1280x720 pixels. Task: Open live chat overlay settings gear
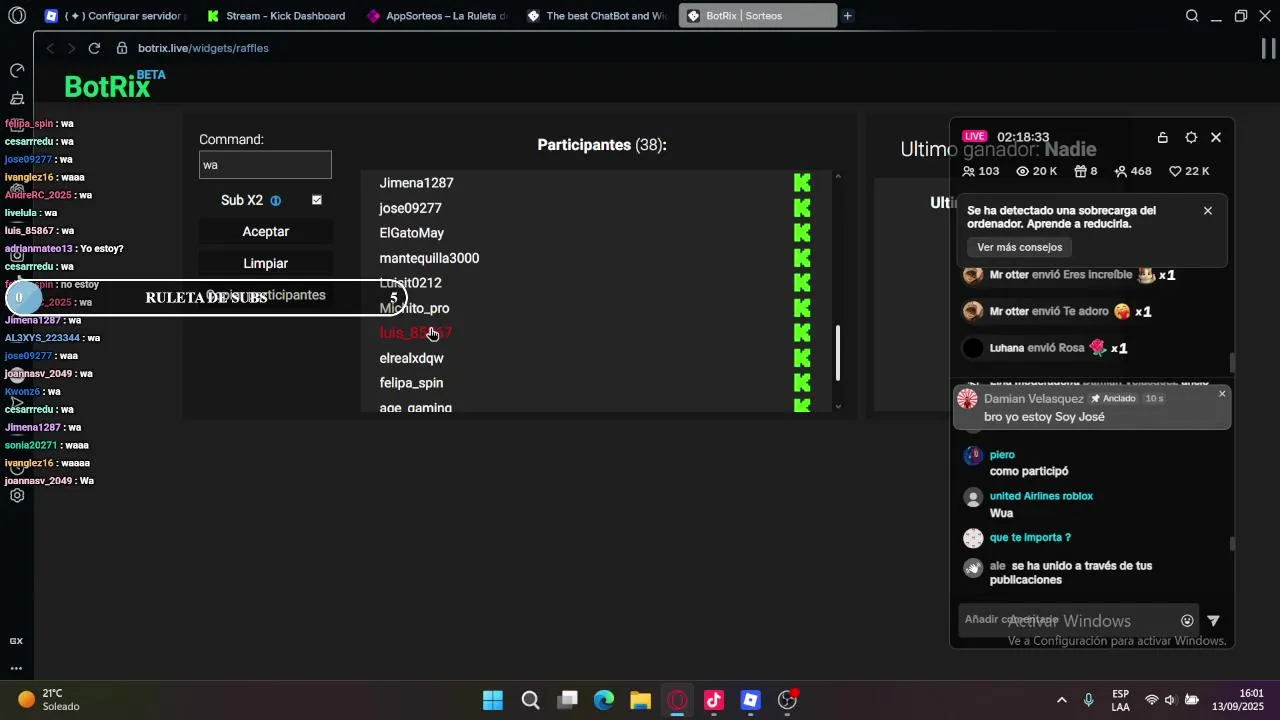[x=1191, y=138]
